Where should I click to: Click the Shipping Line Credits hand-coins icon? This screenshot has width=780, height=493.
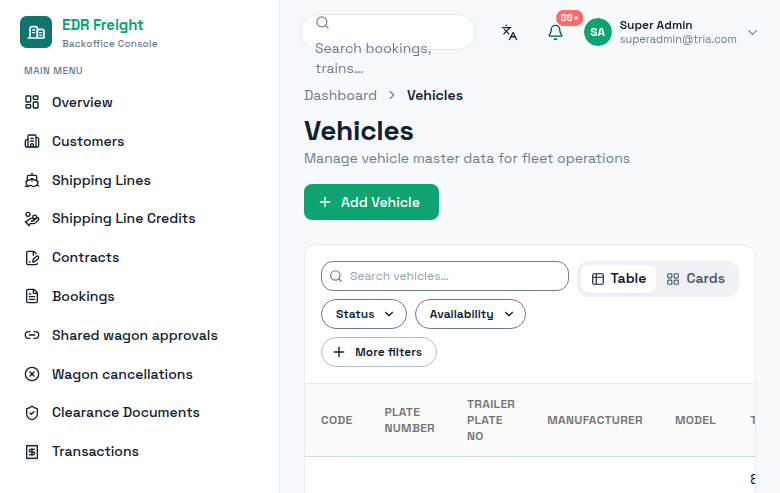tap(32, 218)
